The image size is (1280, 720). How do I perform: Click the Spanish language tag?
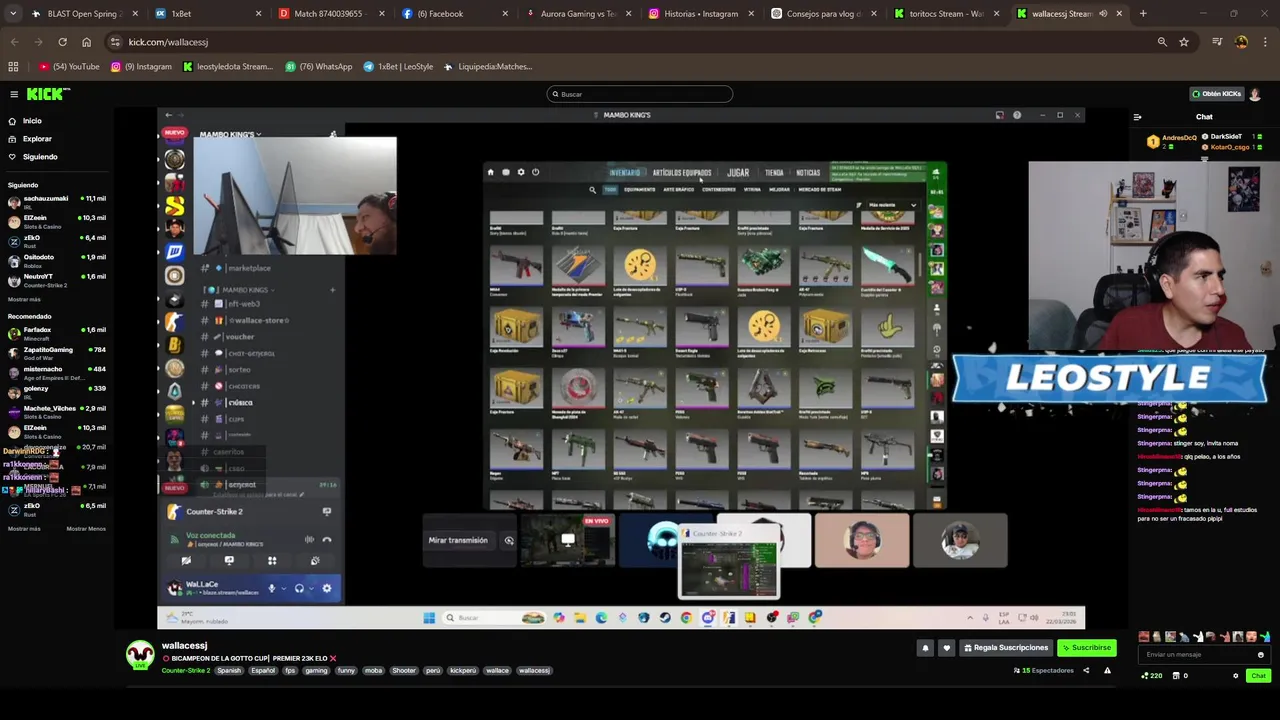(x=229, y=670)
